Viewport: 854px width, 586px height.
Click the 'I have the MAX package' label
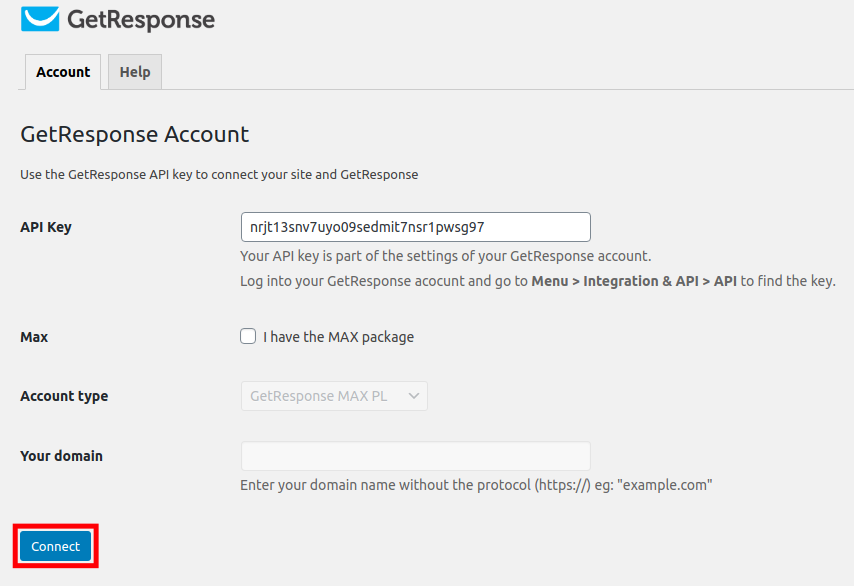click(338, 337)
